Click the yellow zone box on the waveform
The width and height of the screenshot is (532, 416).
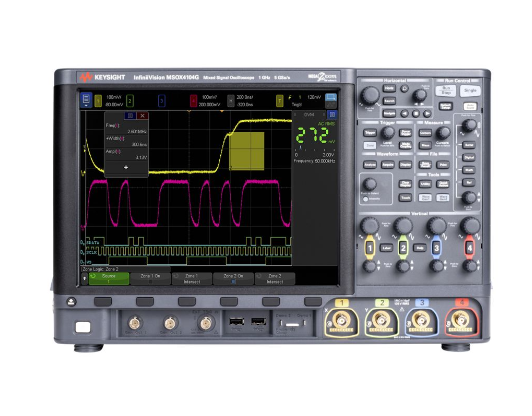(247, 151)
